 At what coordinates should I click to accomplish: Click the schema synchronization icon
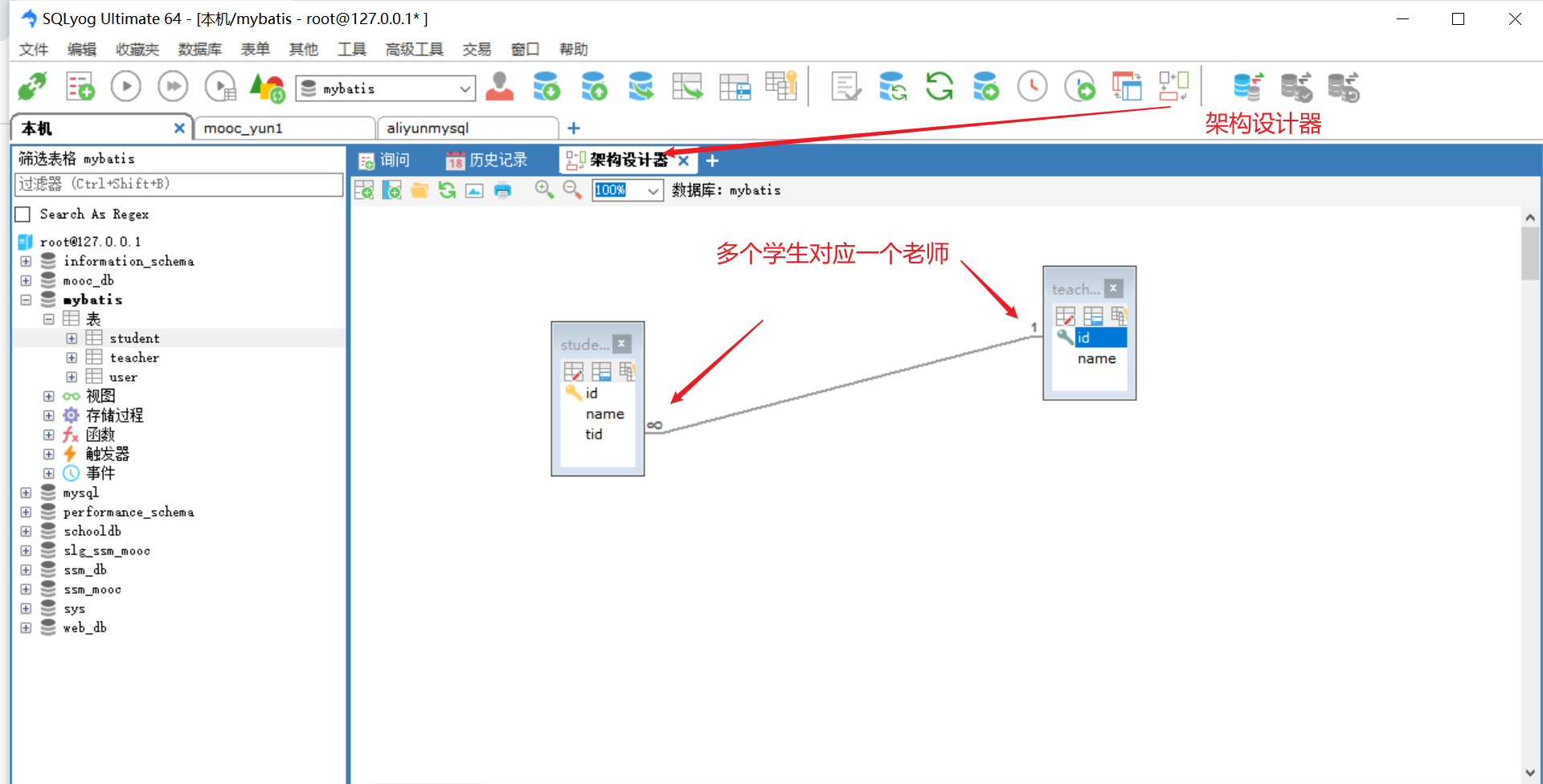[892, 87]
